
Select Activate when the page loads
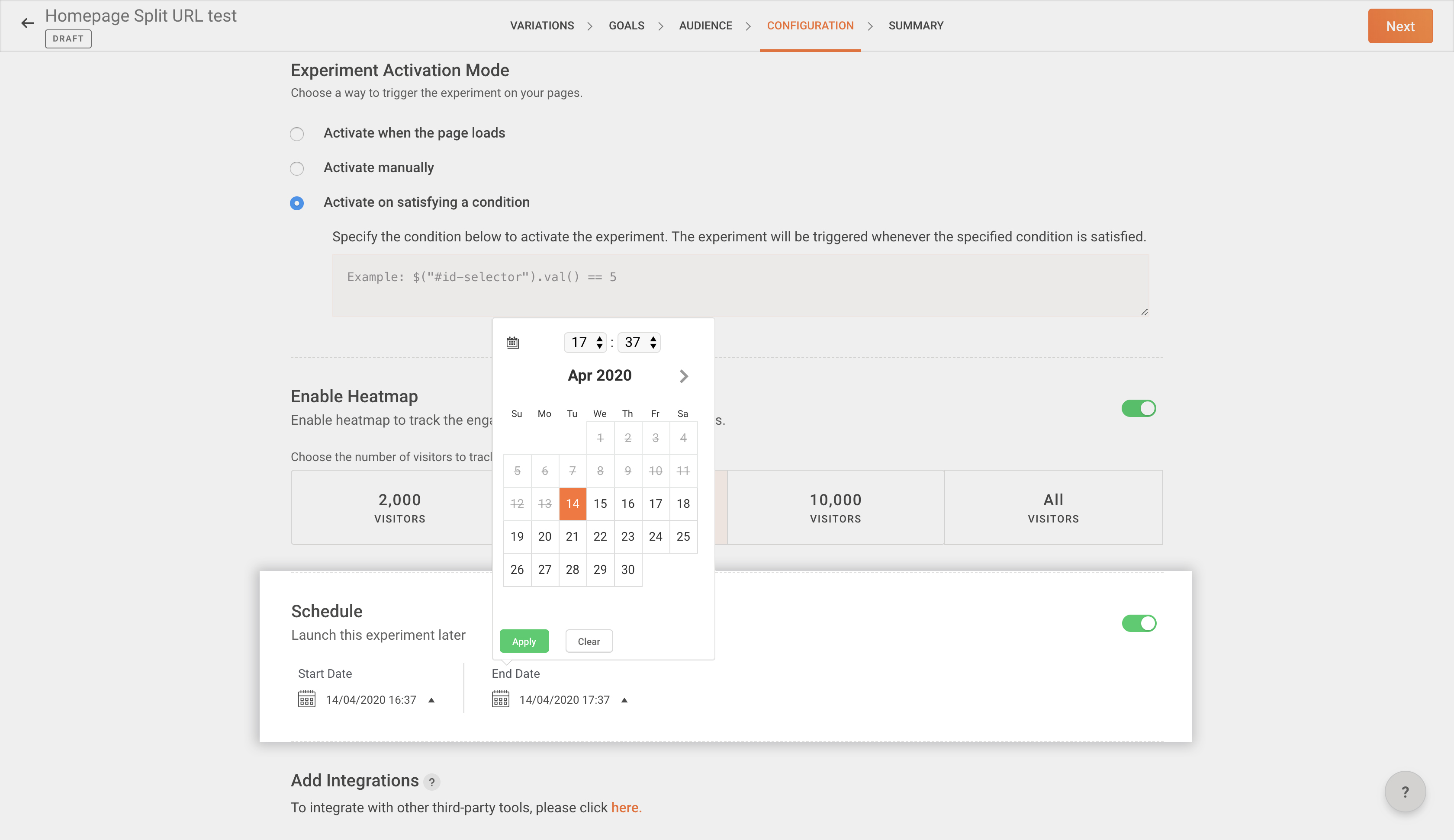click(296, 134)
